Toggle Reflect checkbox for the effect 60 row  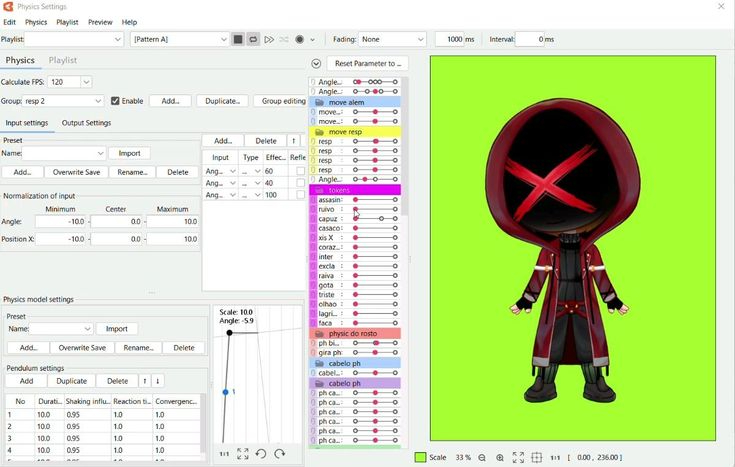pos(300,172)
